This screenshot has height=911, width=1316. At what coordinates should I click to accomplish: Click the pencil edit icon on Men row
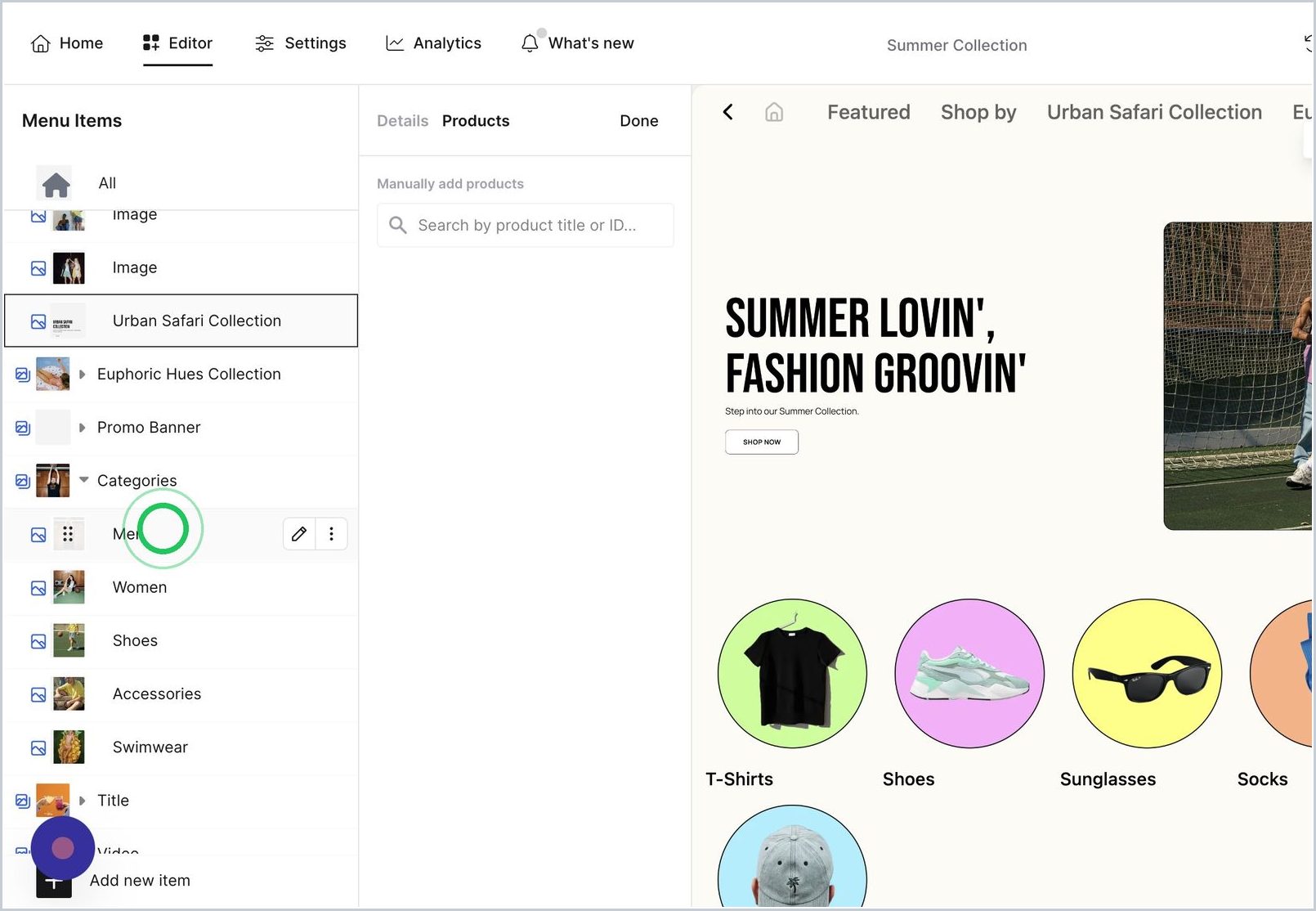tap(299, 534)
